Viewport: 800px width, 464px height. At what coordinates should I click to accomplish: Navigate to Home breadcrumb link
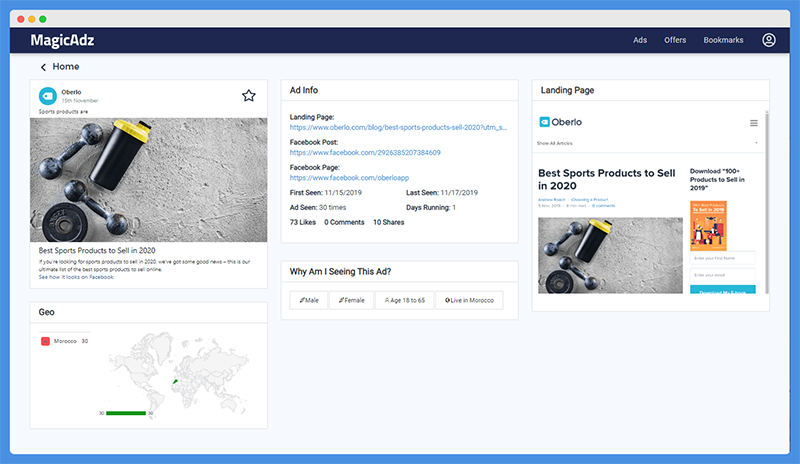click(66, 67)
